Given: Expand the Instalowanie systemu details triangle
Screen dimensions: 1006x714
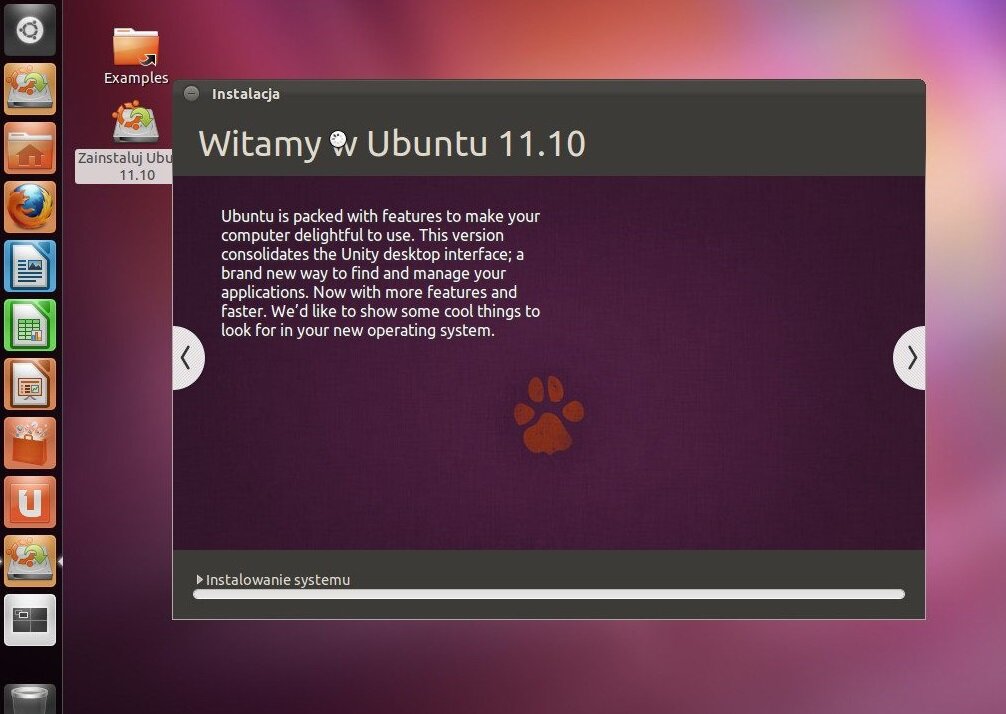Looking at the screenshot, I should point(200,579).
